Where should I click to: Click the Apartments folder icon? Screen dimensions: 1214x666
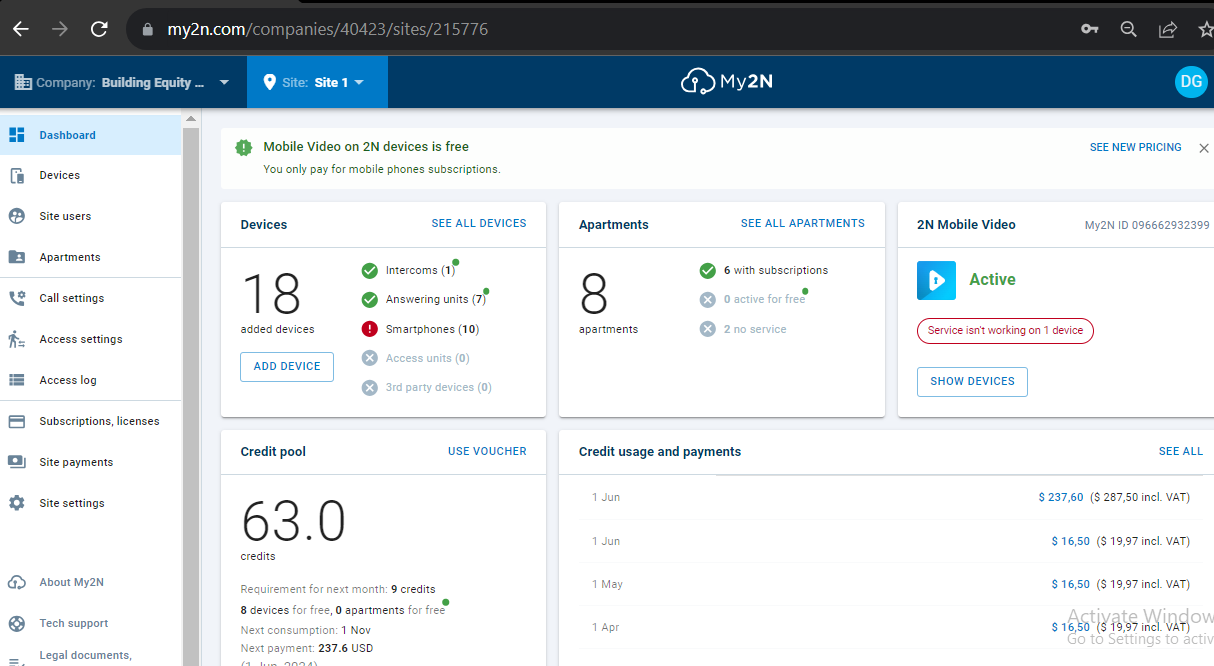(x=16, y=257)
